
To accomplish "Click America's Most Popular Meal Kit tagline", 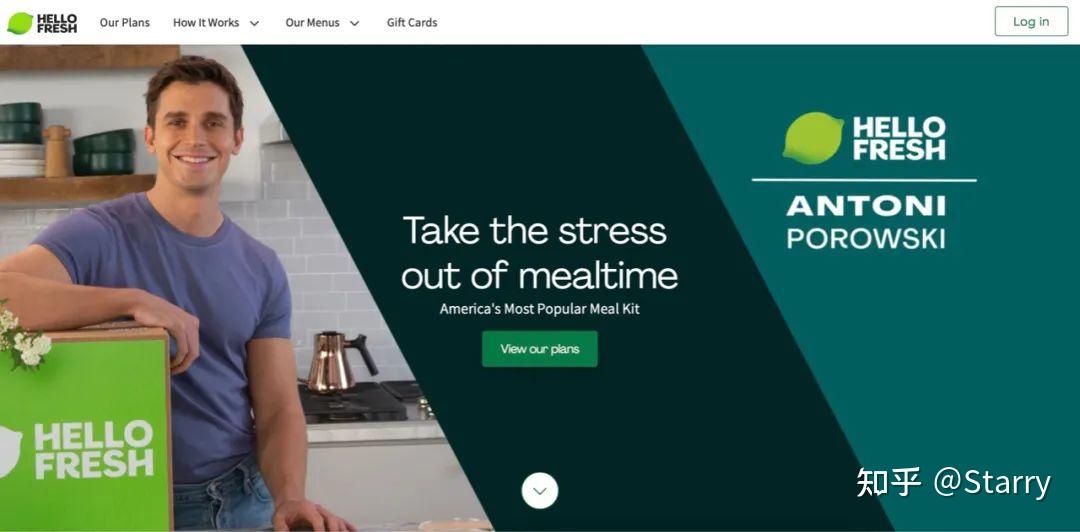I will coord(539,309).
